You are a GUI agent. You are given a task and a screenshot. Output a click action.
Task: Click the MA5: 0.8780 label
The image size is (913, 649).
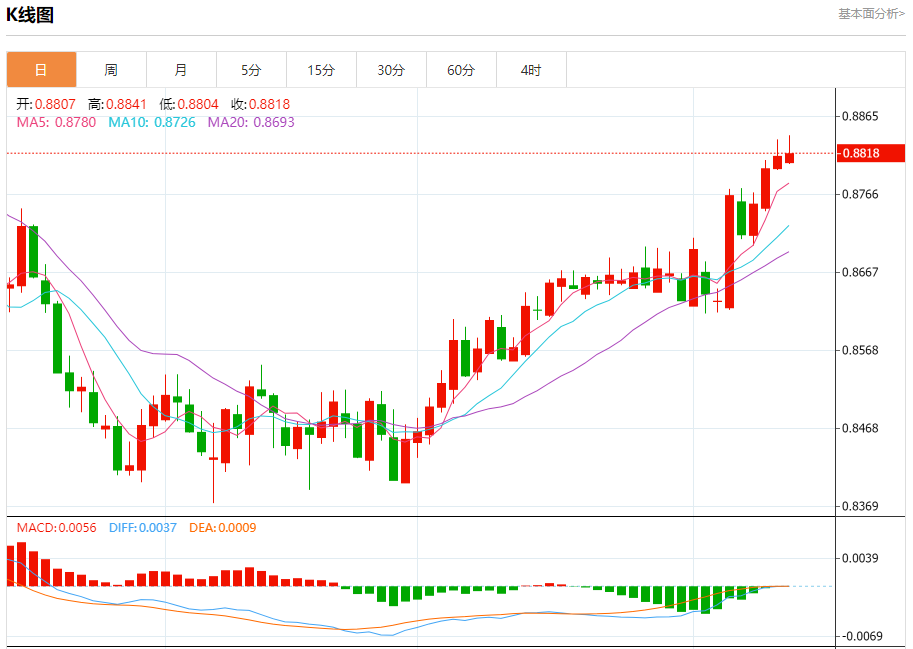56,122
